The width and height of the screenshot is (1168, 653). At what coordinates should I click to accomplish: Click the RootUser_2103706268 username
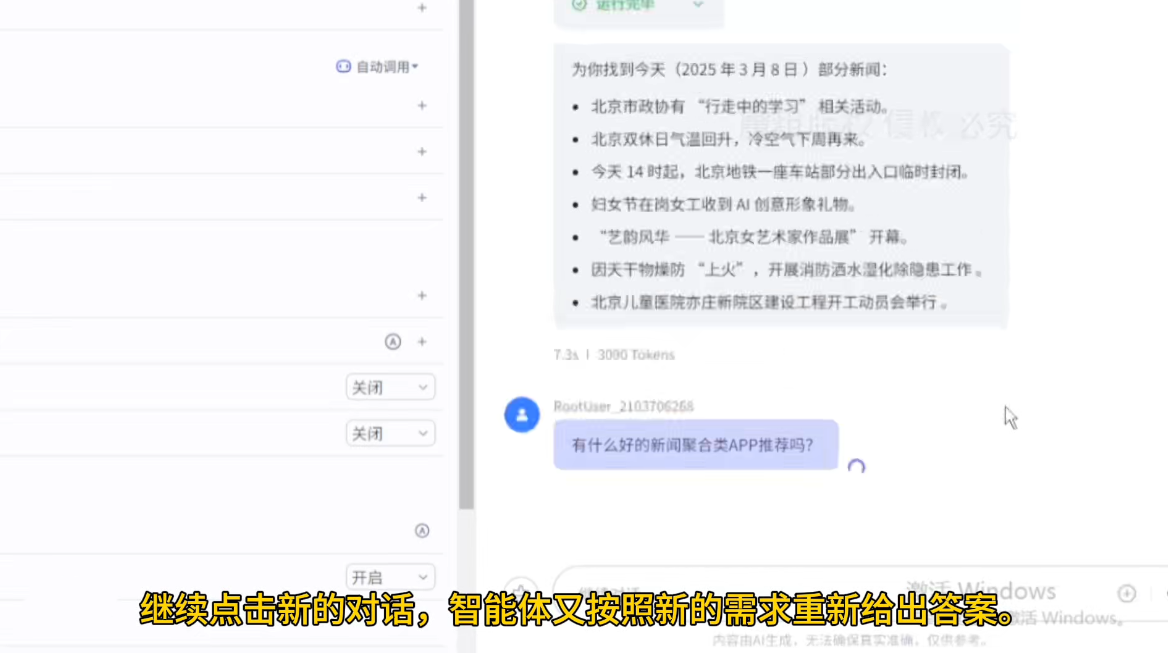click(x=623, y=407)
